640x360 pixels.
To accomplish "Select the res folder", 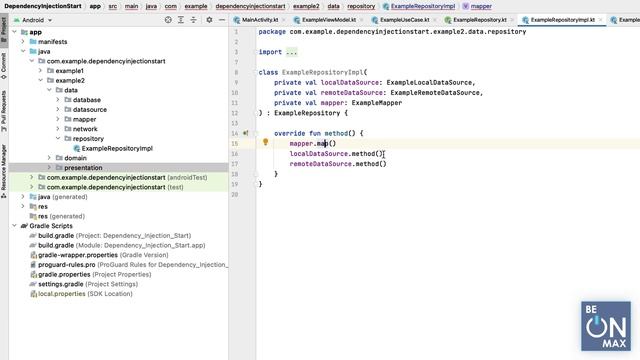I will [x=42, y=207].
